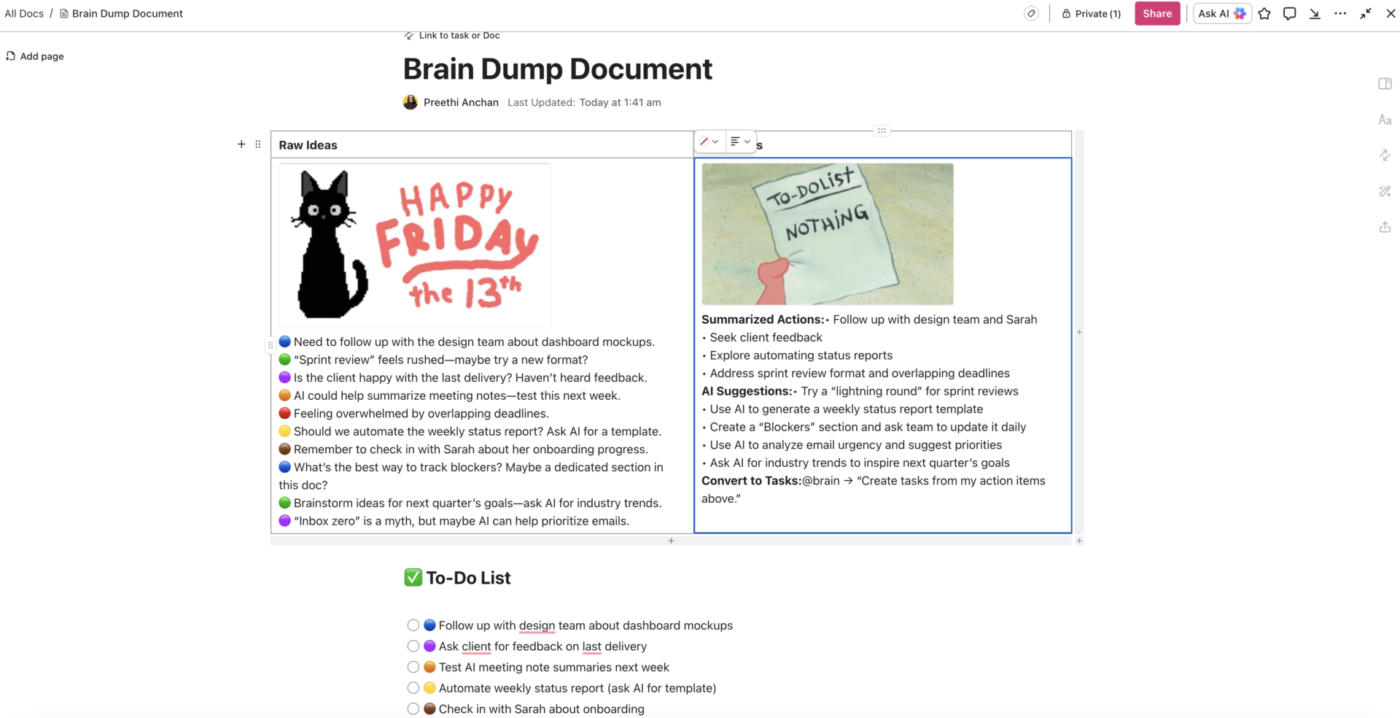Screen dimensions: 1400x718
Task: Click the drag handle dots beside the table
Action: click(x=258, y=144)
